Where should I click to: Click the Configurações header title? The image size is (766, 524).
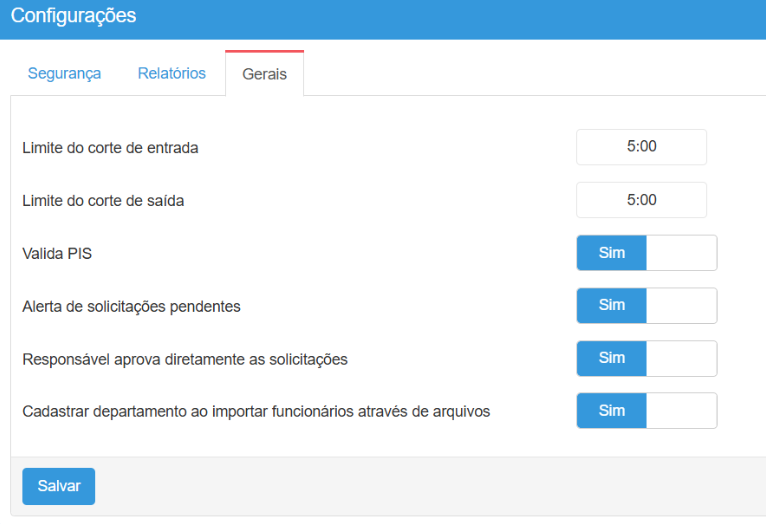pyautogui.click(x=73, y=17)
